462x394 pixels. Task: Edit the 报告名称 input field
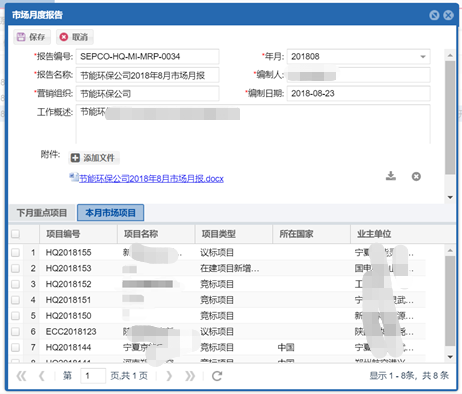coord(147,75)
